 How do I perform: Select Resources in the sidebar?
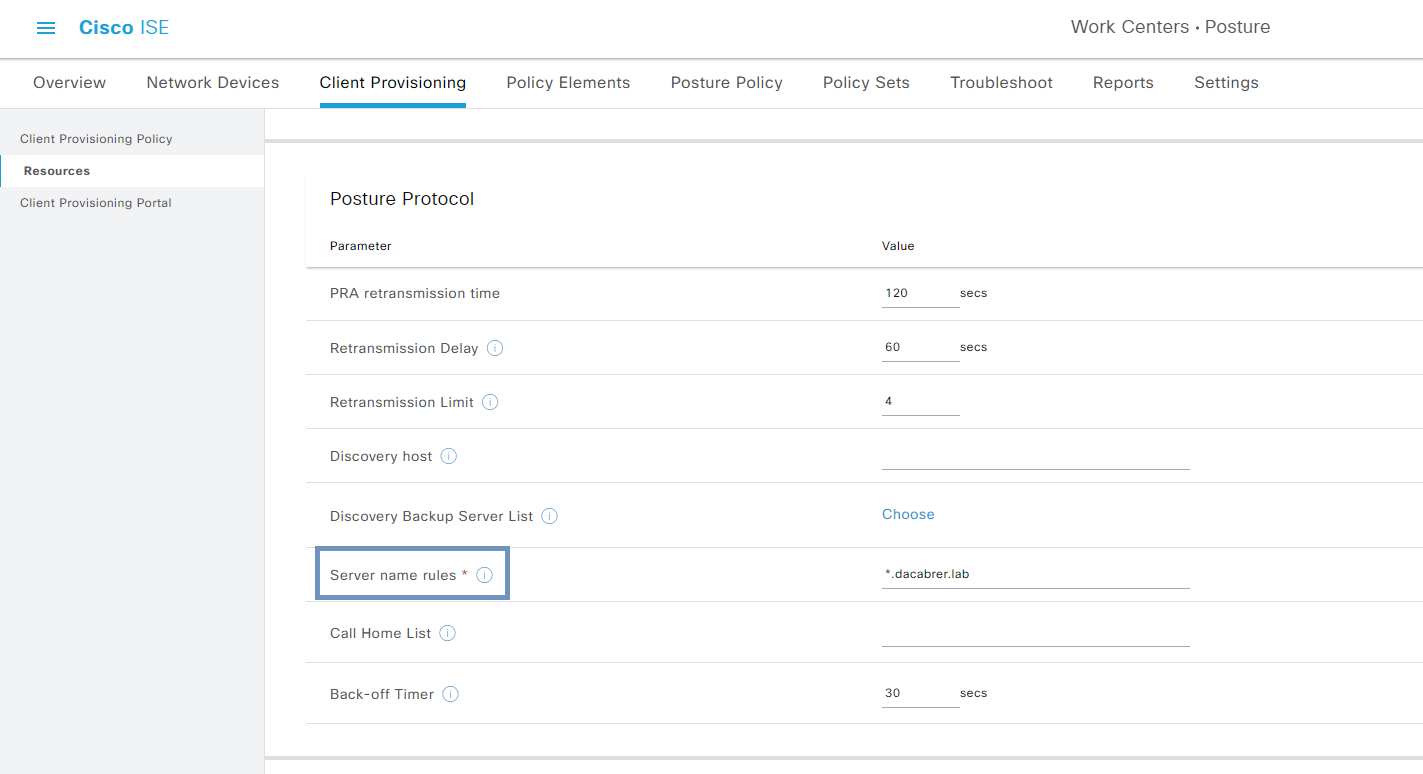132,171
